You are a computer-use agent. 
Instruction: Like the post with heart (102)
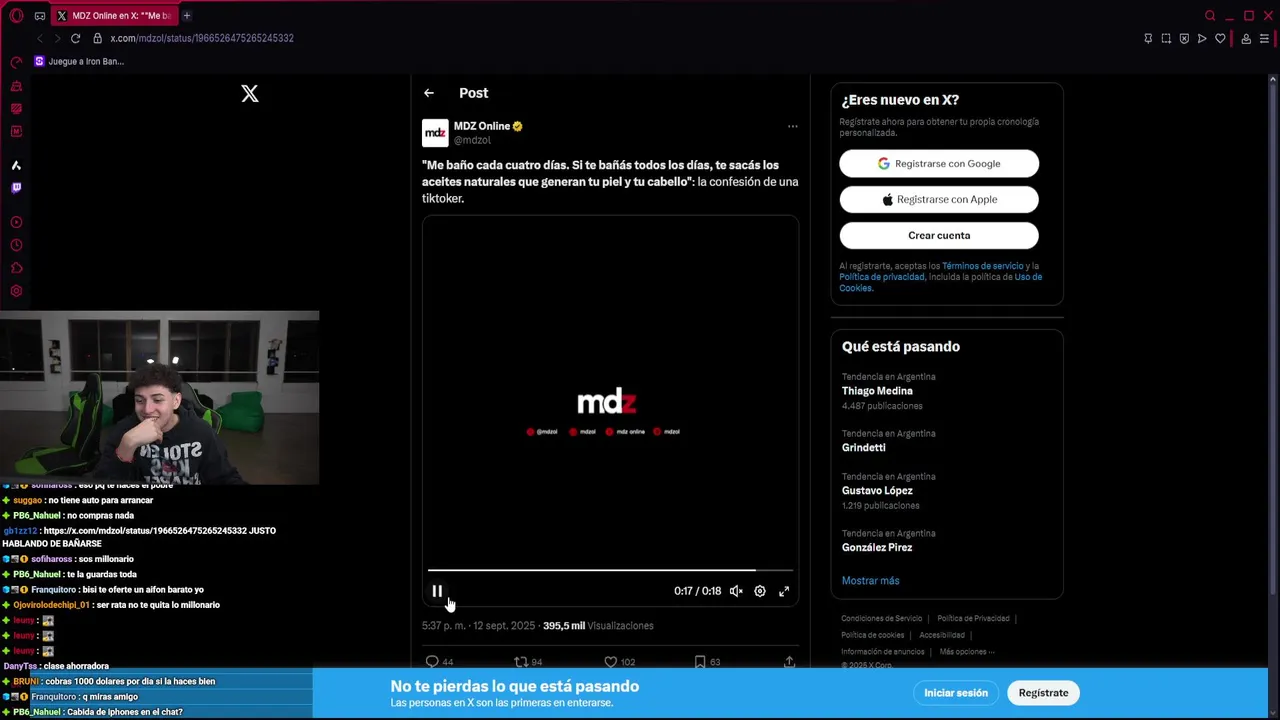pos(620,662)
